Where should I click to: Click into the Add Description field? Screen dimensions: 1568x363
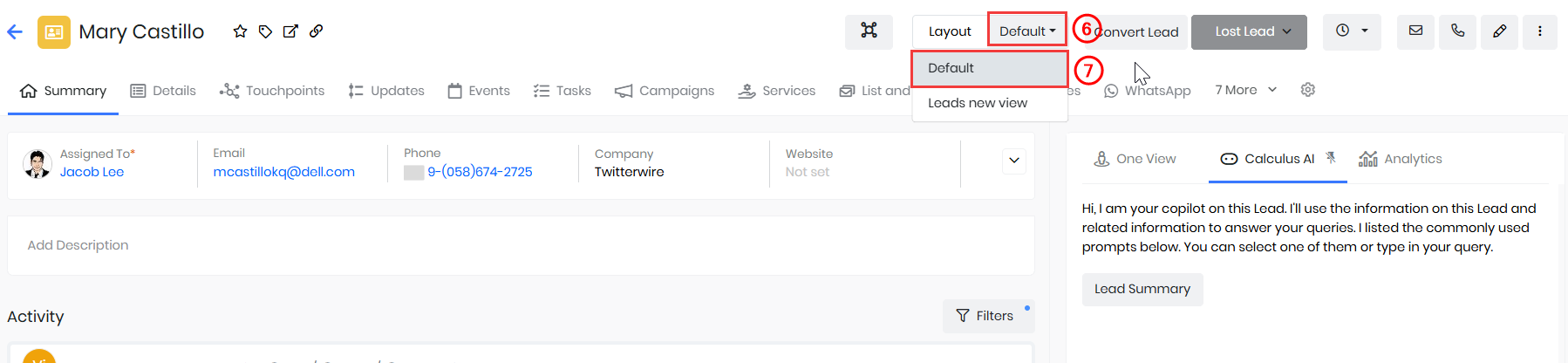click(x=521, y=245)
